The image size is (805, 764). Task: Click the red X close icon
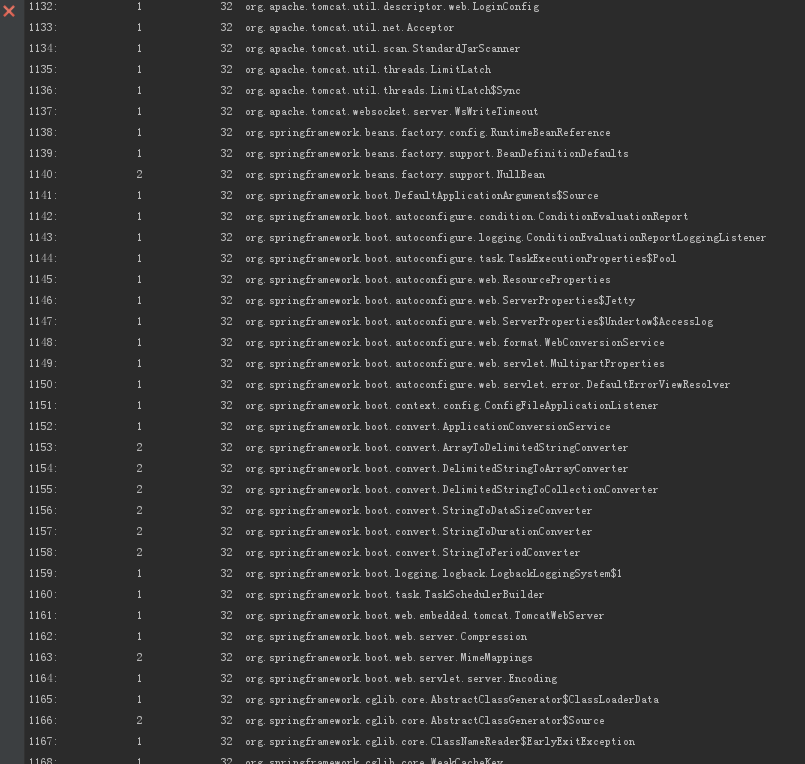9,11
